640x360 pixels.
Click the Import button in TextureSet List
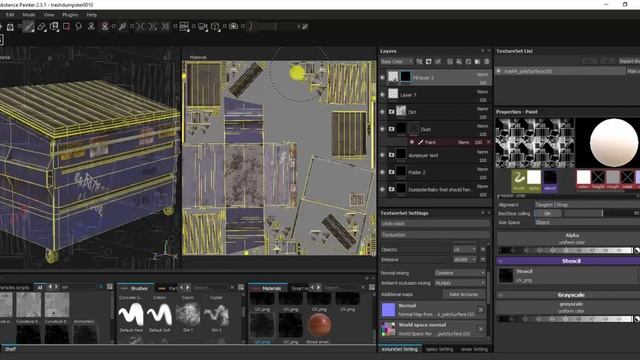[629, 61]
